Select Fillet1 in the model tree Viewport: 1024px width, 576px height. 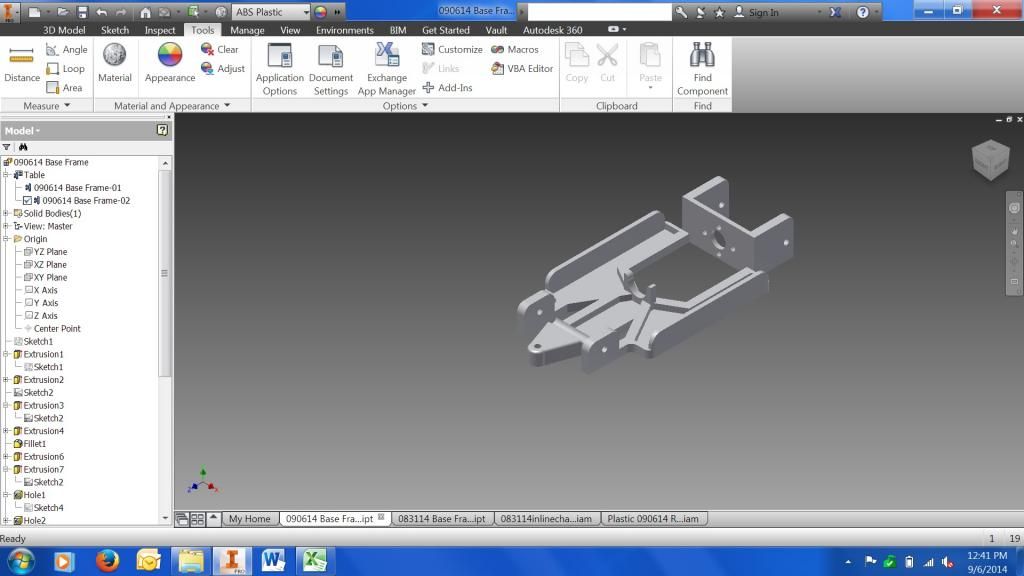(x=29, y=443)
